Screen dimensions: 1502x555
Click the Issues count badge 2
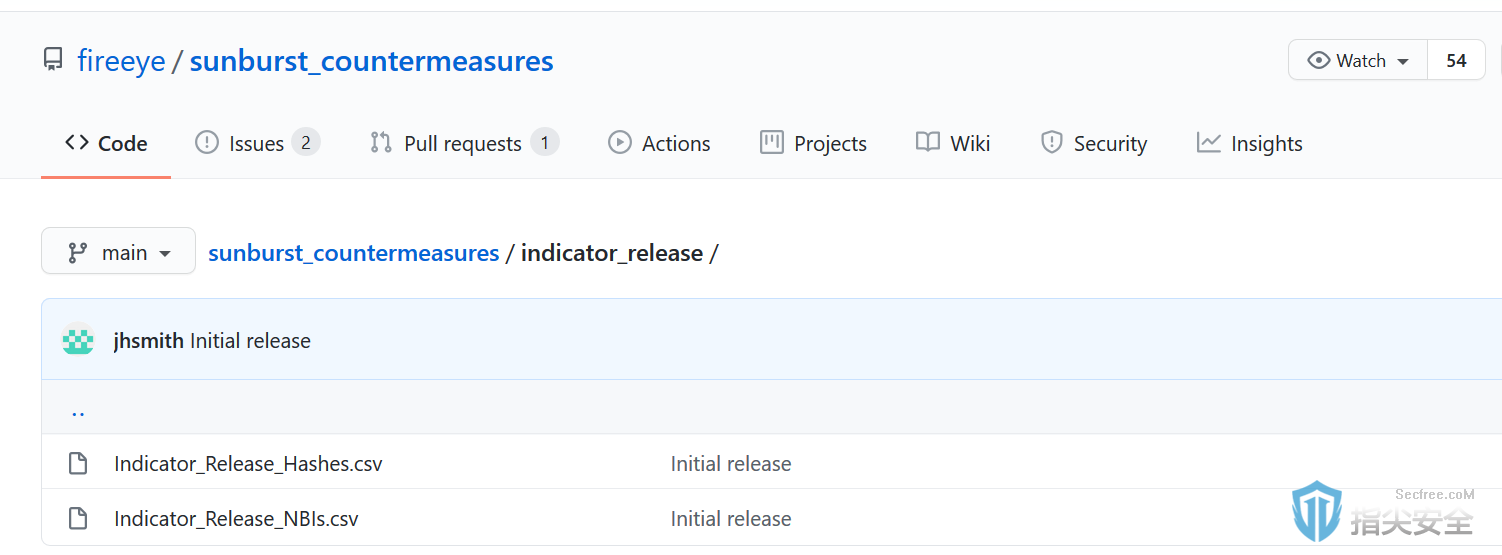(305, 143)
